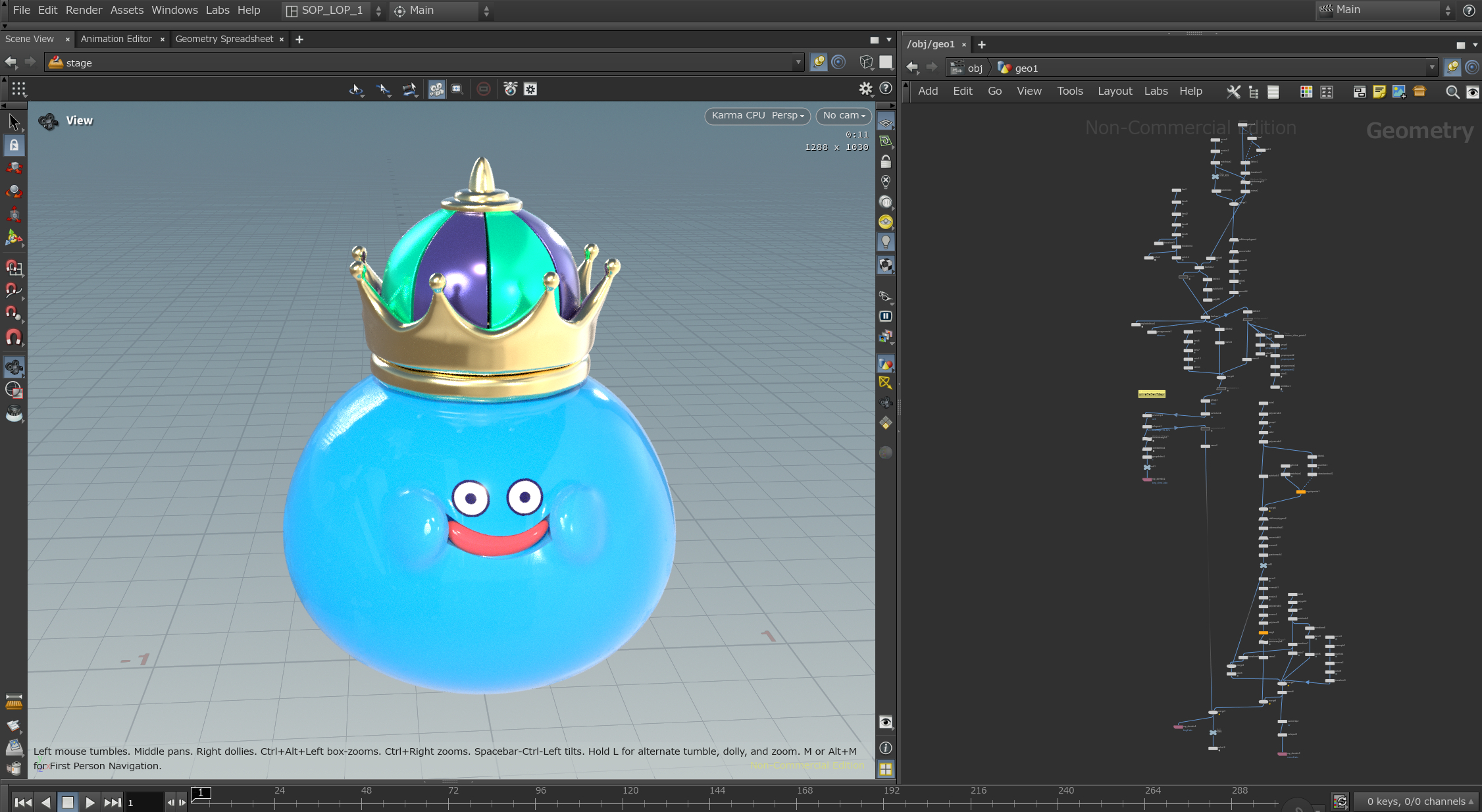Open Karma CPU renderer dropdown
The height and width of the screenshot is (812, 1482).
[738, 115]
